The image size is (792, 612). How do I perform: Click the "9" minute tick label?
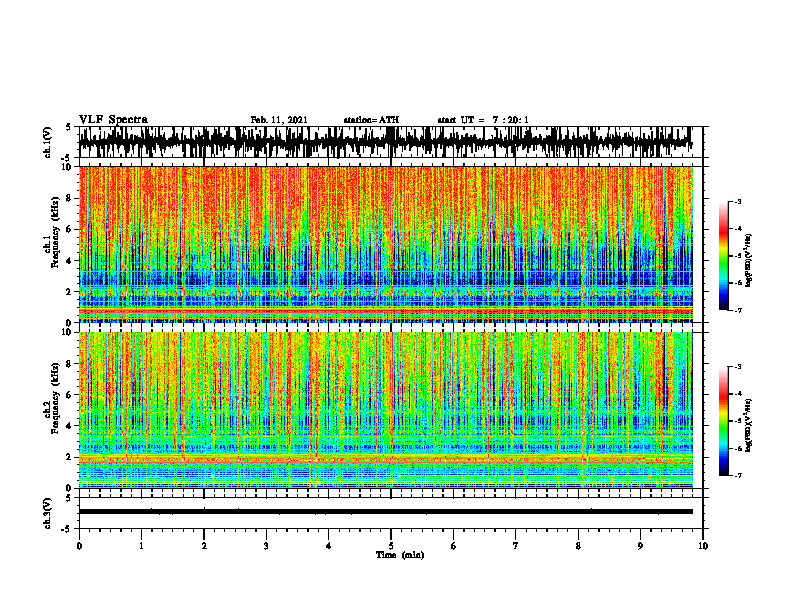tap(640, 546)
